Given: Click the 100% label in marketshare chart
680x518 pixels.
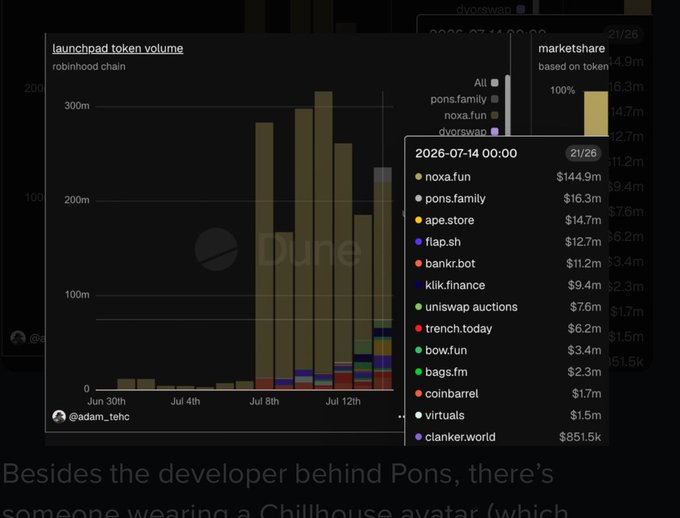Looking at the screenshot, I should [562, 90].
